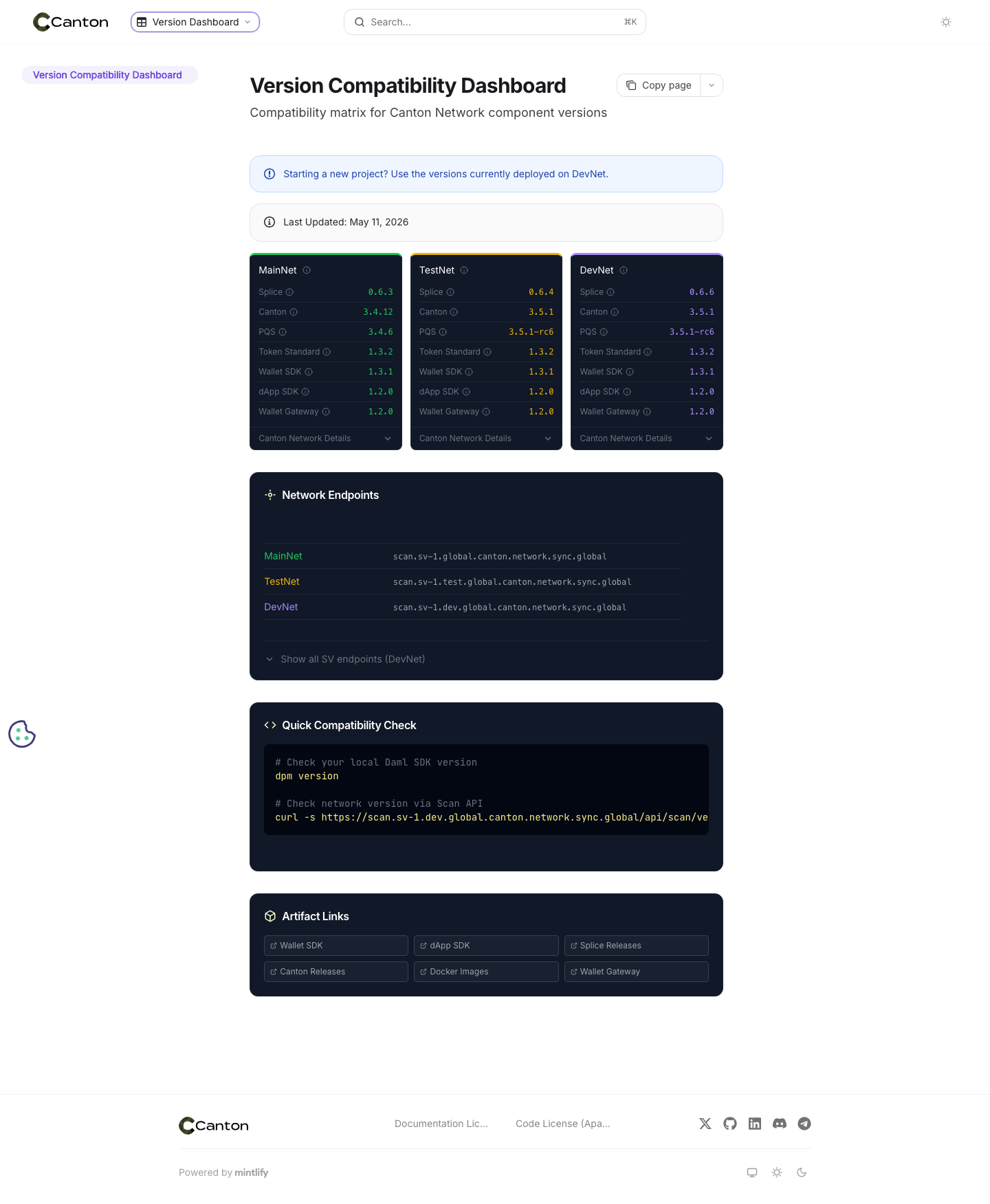Open Canton Telegram from footer

click(x=804, y=1124)
